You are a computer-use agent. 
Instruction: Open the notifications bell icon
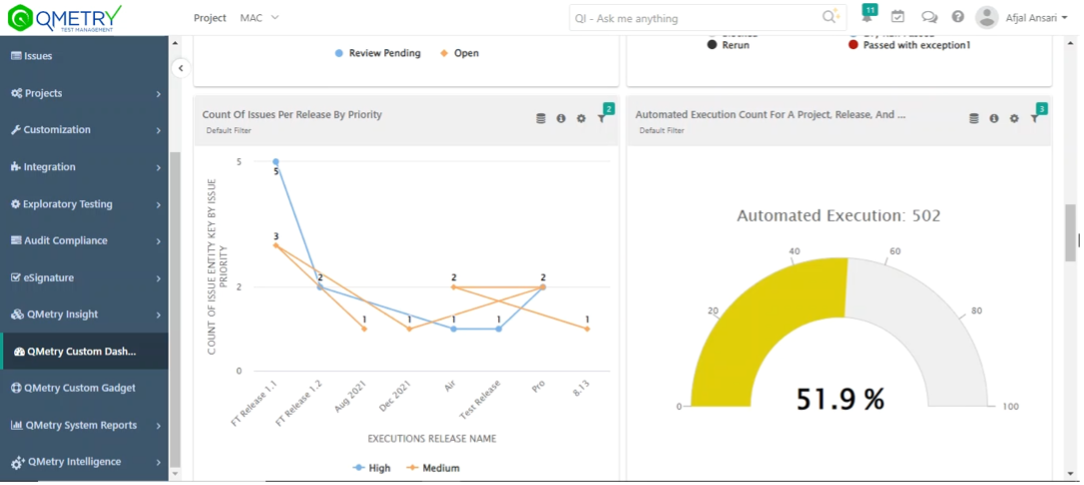868,17
